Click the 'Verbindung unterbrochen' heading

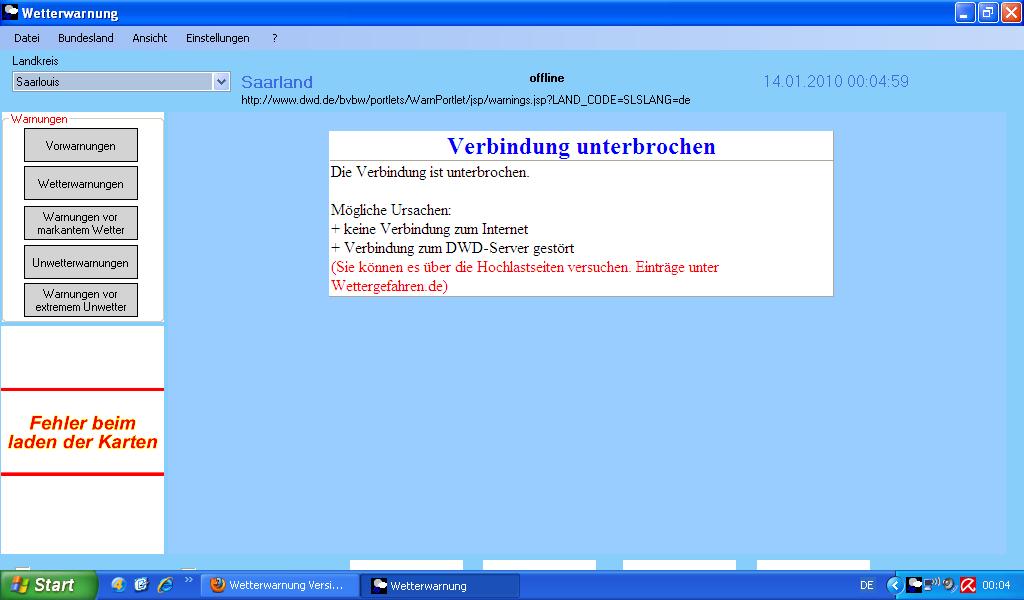[581, 146]
